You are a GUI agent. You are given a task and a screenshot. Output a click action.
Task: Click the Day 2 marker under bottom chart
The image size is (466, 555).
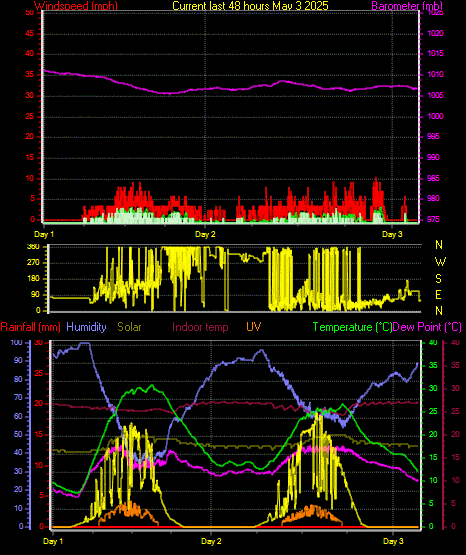coord(211,541)
